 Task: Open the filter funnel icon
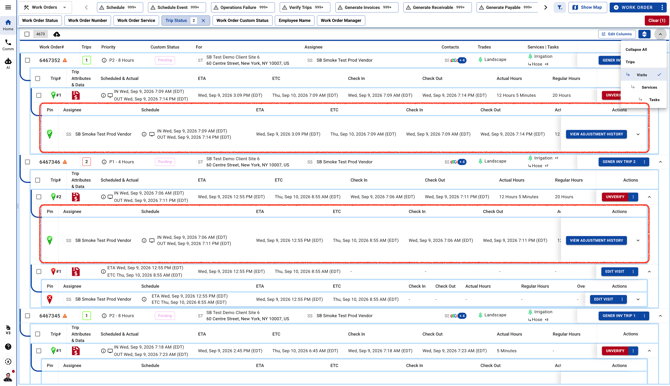click(559, 7)
